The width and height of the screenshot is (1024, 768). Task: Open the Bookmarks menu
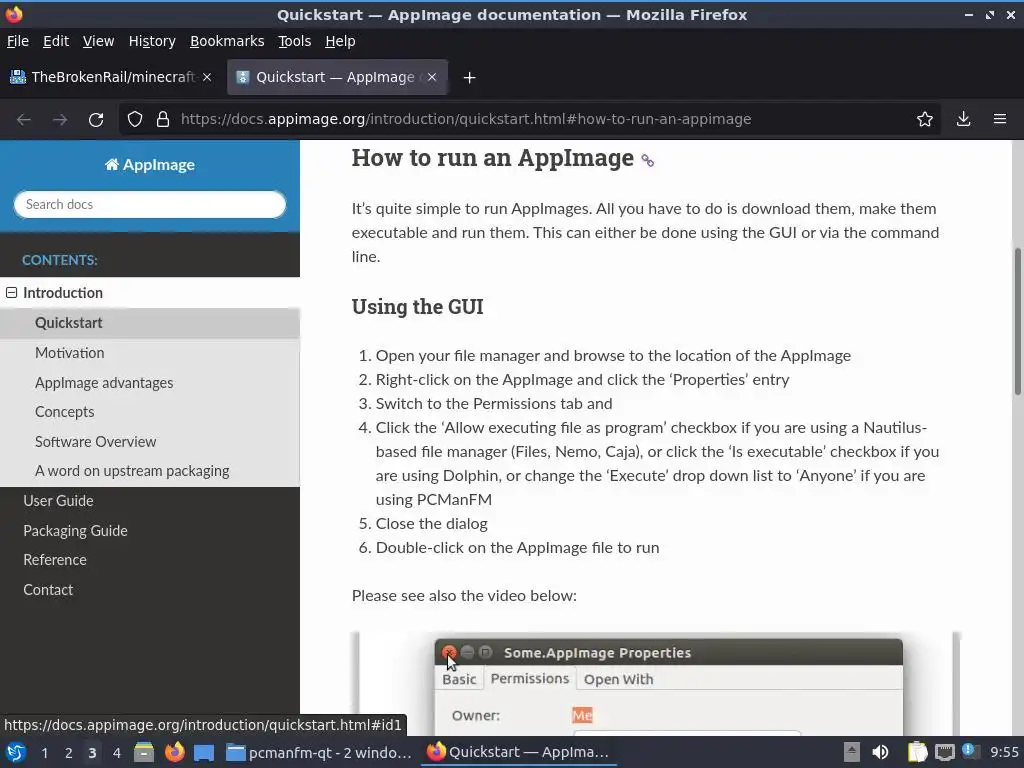coord(227,41)
